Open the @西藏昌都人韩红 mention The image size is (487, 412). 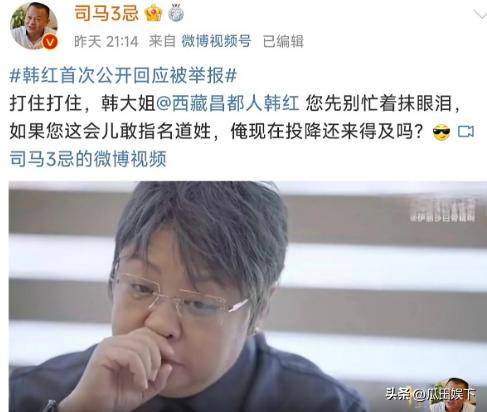[227, 104]
